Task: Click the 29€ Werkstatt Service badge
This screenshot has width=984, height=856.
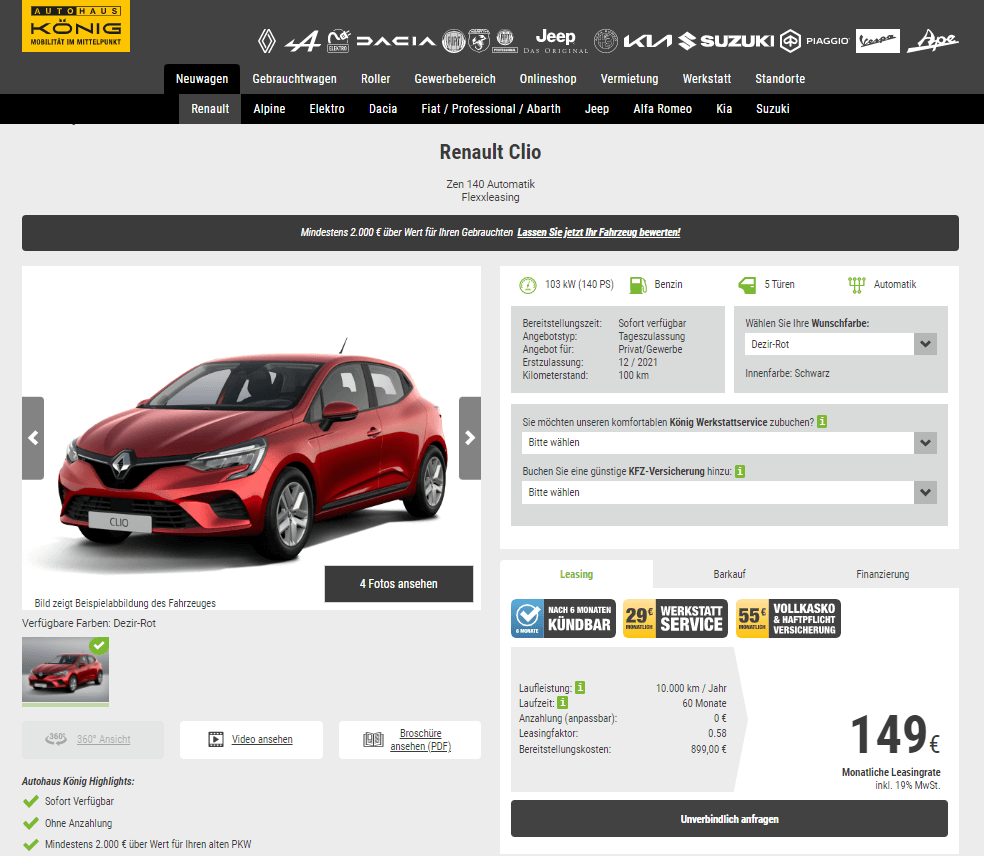Action: point(675,619)
